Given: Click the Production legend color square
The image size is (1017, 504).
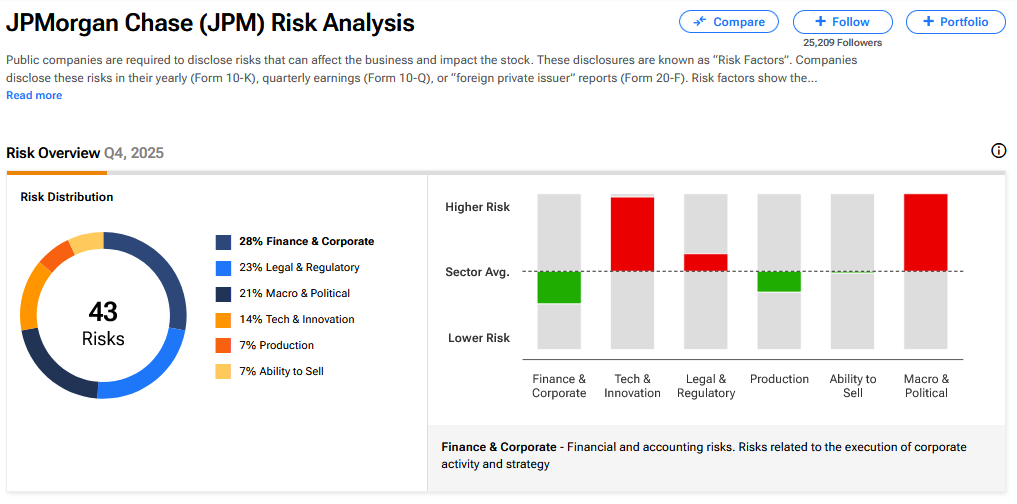Looking at the screenshot, I should [x=223, y=346].
